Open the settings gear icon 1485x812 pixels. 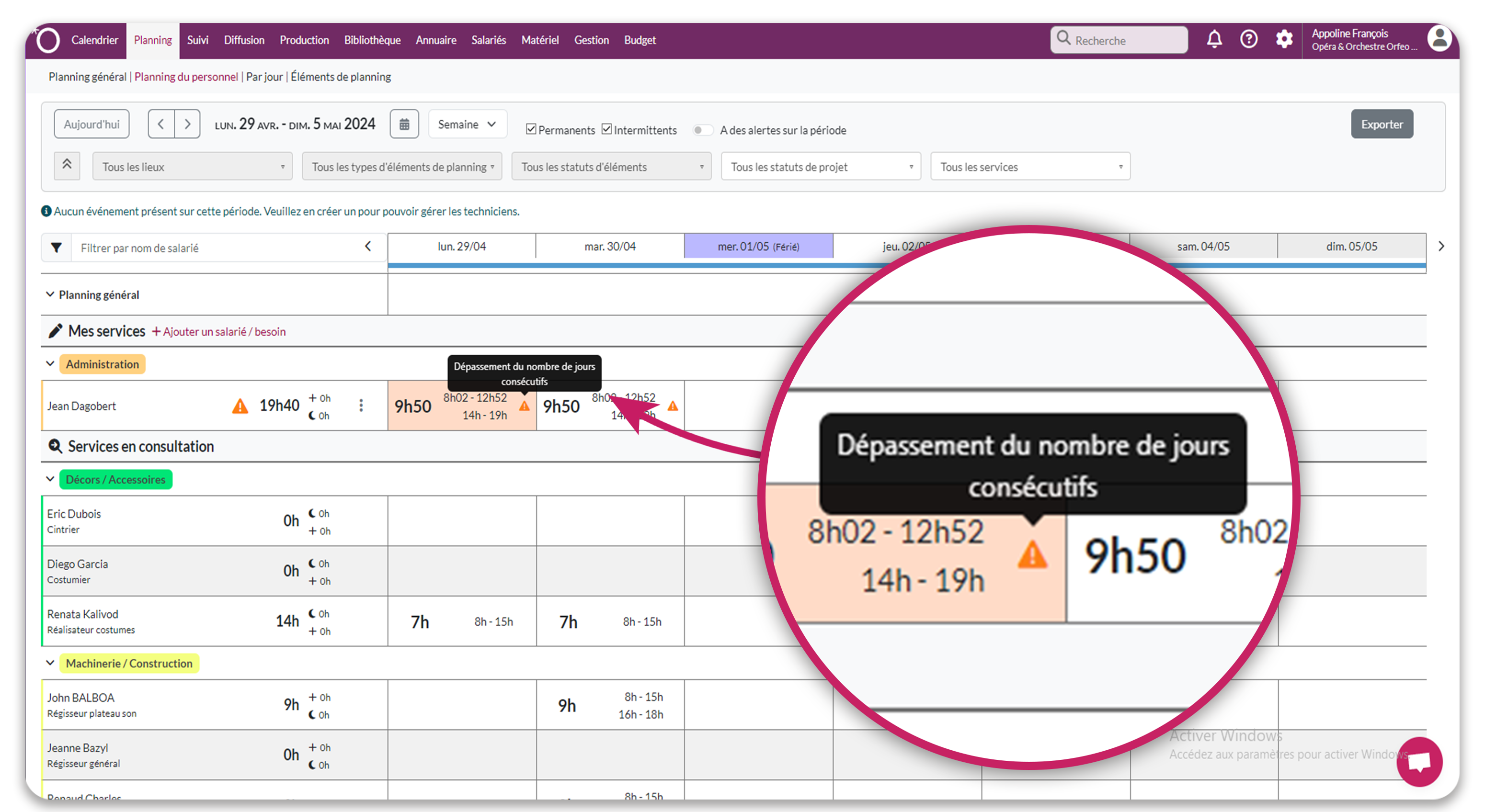pos(1284,39)
